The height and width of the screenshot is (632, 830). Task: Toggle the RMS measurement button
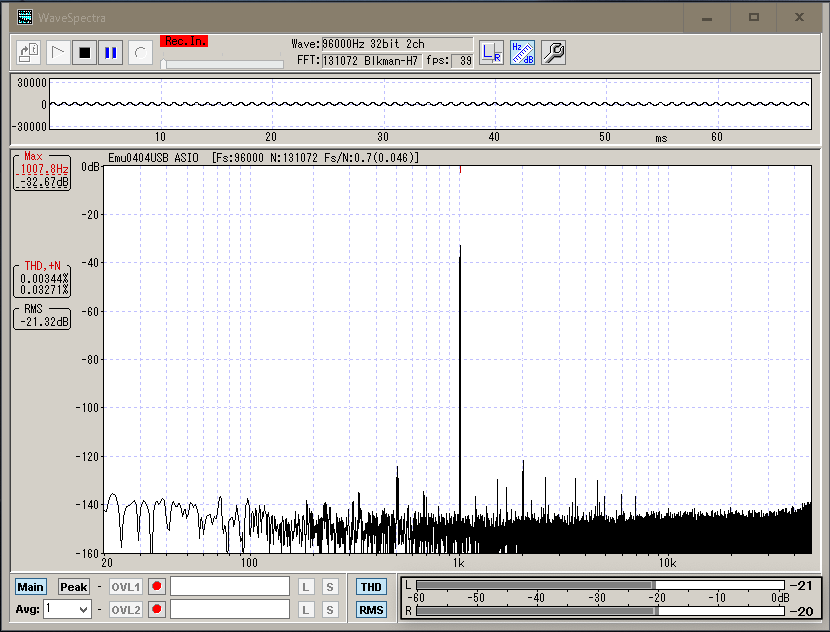pyautogui.click(x=371, y=609)
